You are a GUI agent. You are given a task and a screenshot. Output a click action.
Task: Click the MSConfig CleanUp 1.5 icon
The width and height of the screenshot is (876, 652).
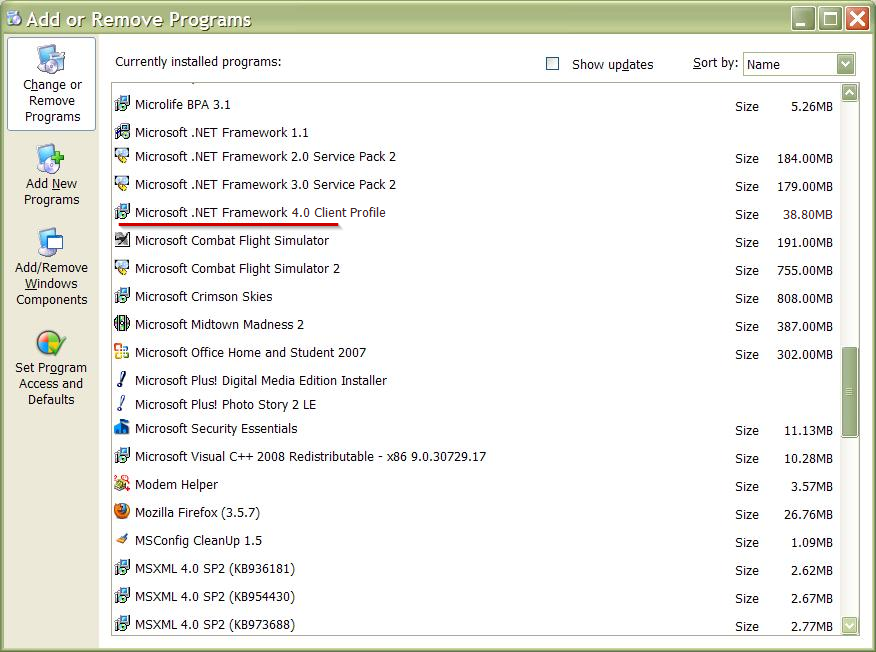[x=122, y=540]
